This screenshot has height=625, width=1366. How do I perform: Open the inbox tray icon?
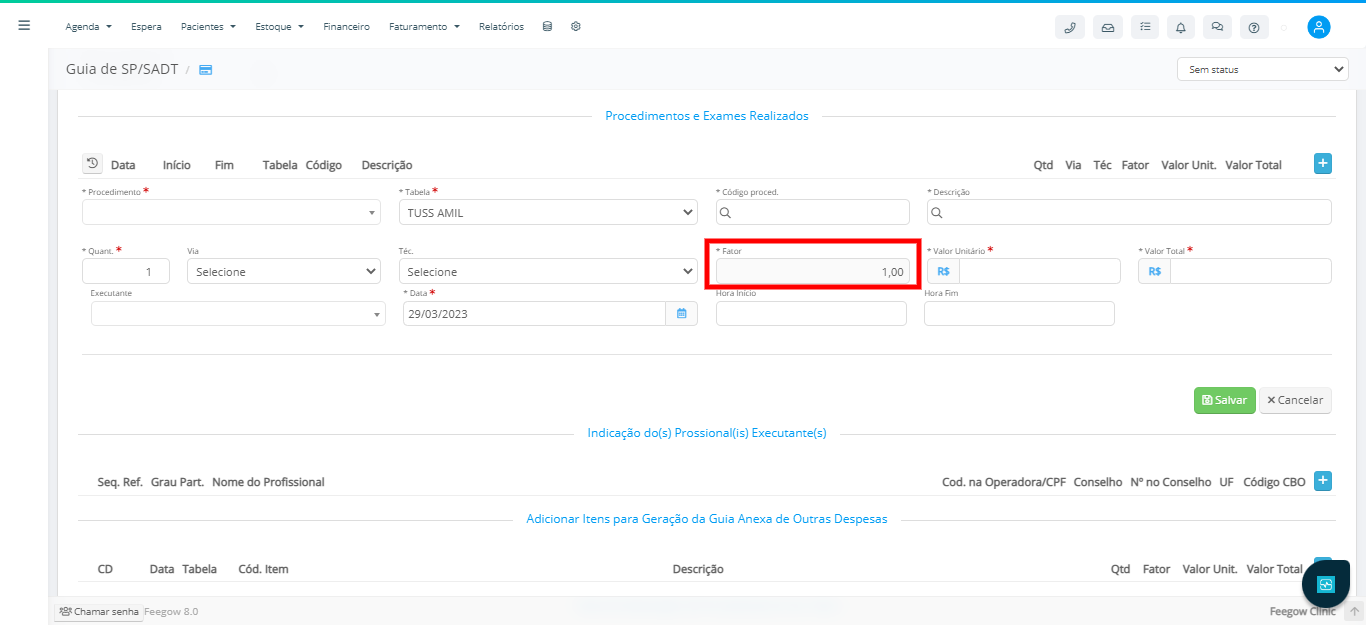tap(1108, 27)
